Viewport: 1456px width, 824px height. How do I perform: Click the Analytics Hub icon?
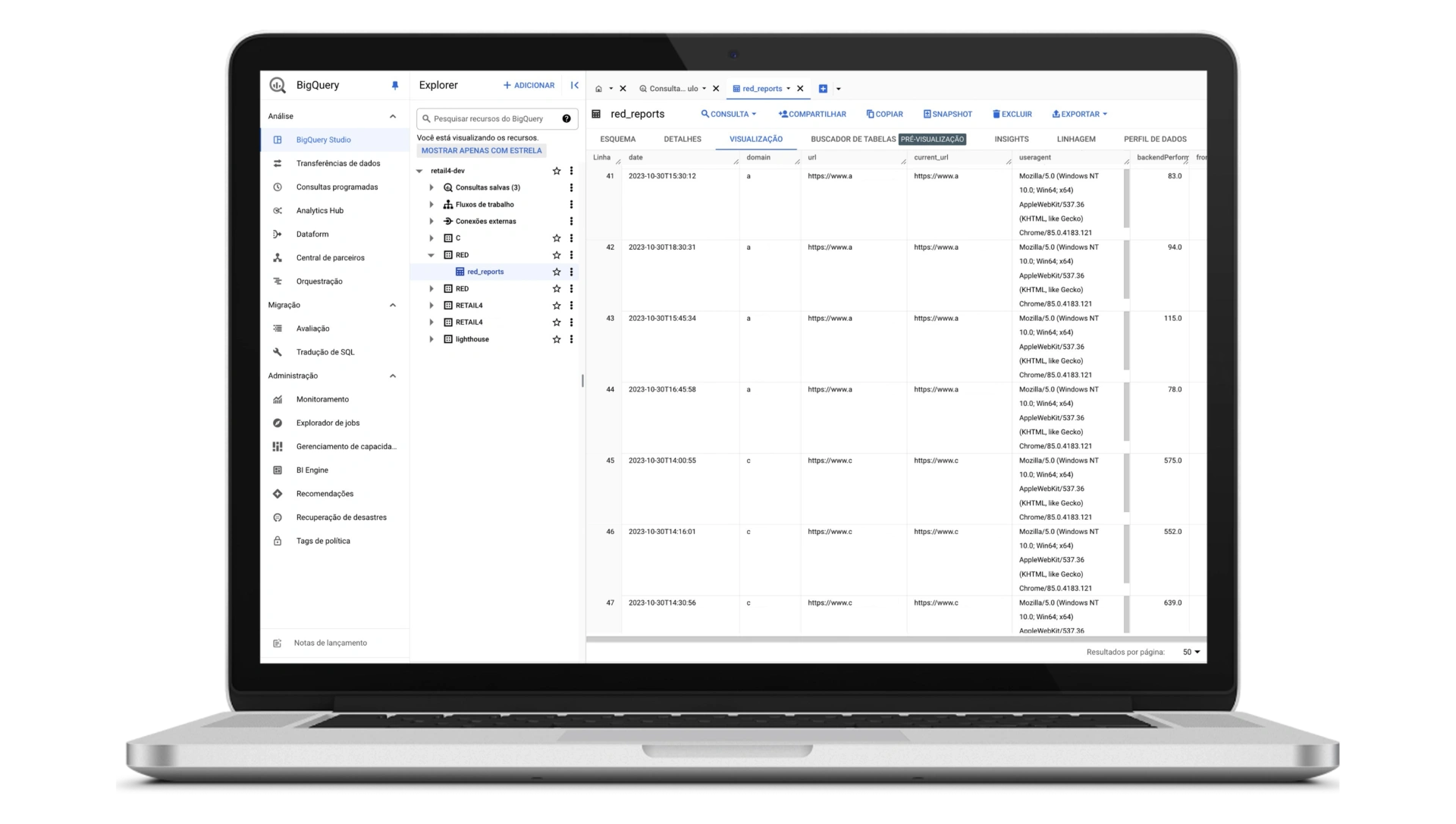(278, 210)
